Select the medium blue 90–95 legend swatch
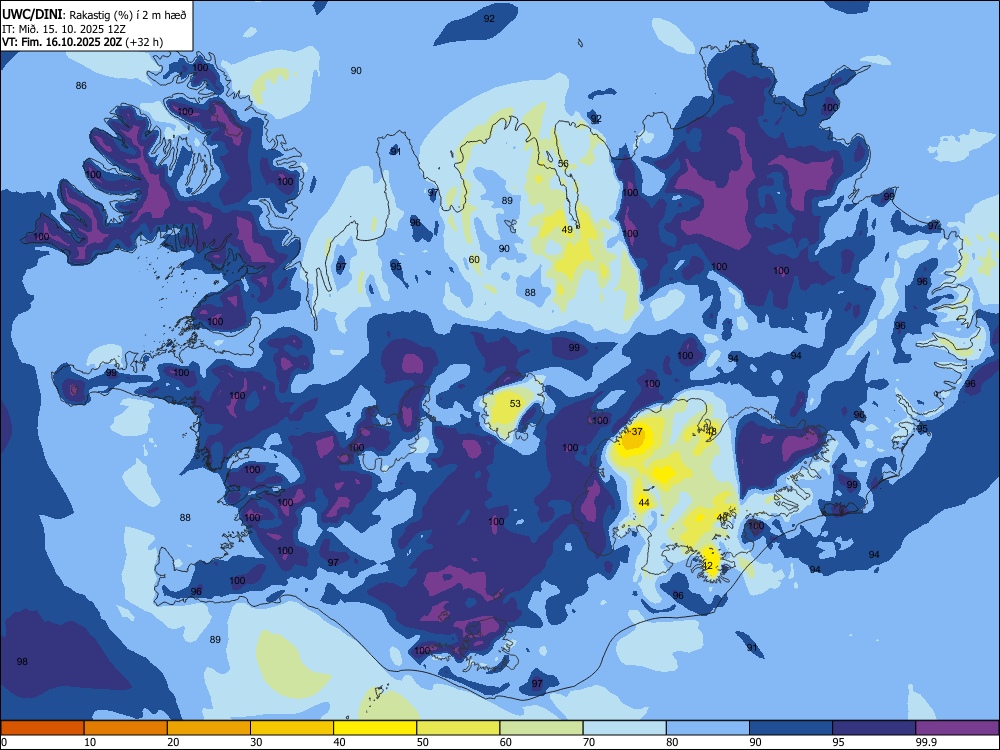1000x750 pixels. tap(791, 728)
